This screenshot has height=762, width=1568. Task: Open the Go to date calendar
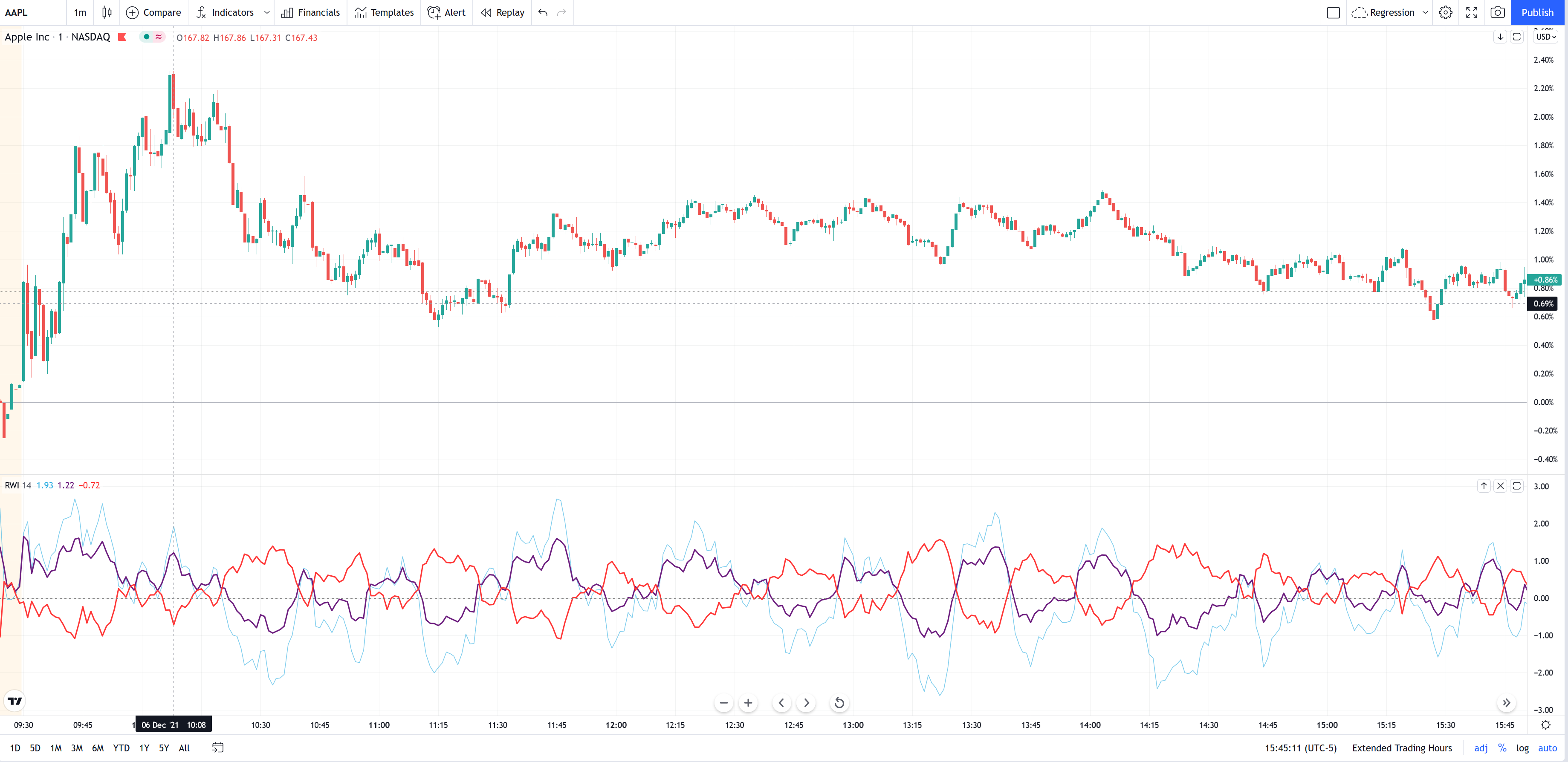click(x=217, y=748)
